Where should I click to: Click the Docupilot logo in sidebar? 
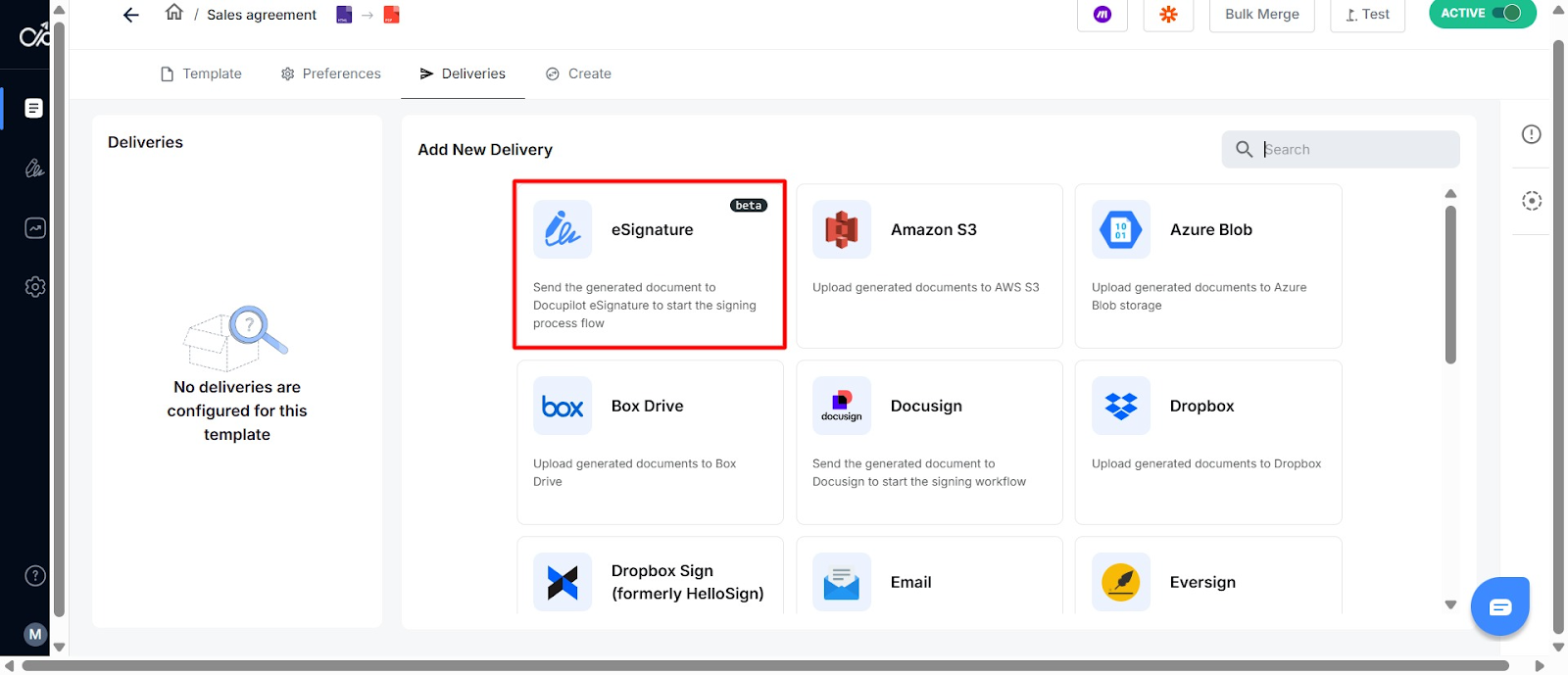tap(34, 35)
